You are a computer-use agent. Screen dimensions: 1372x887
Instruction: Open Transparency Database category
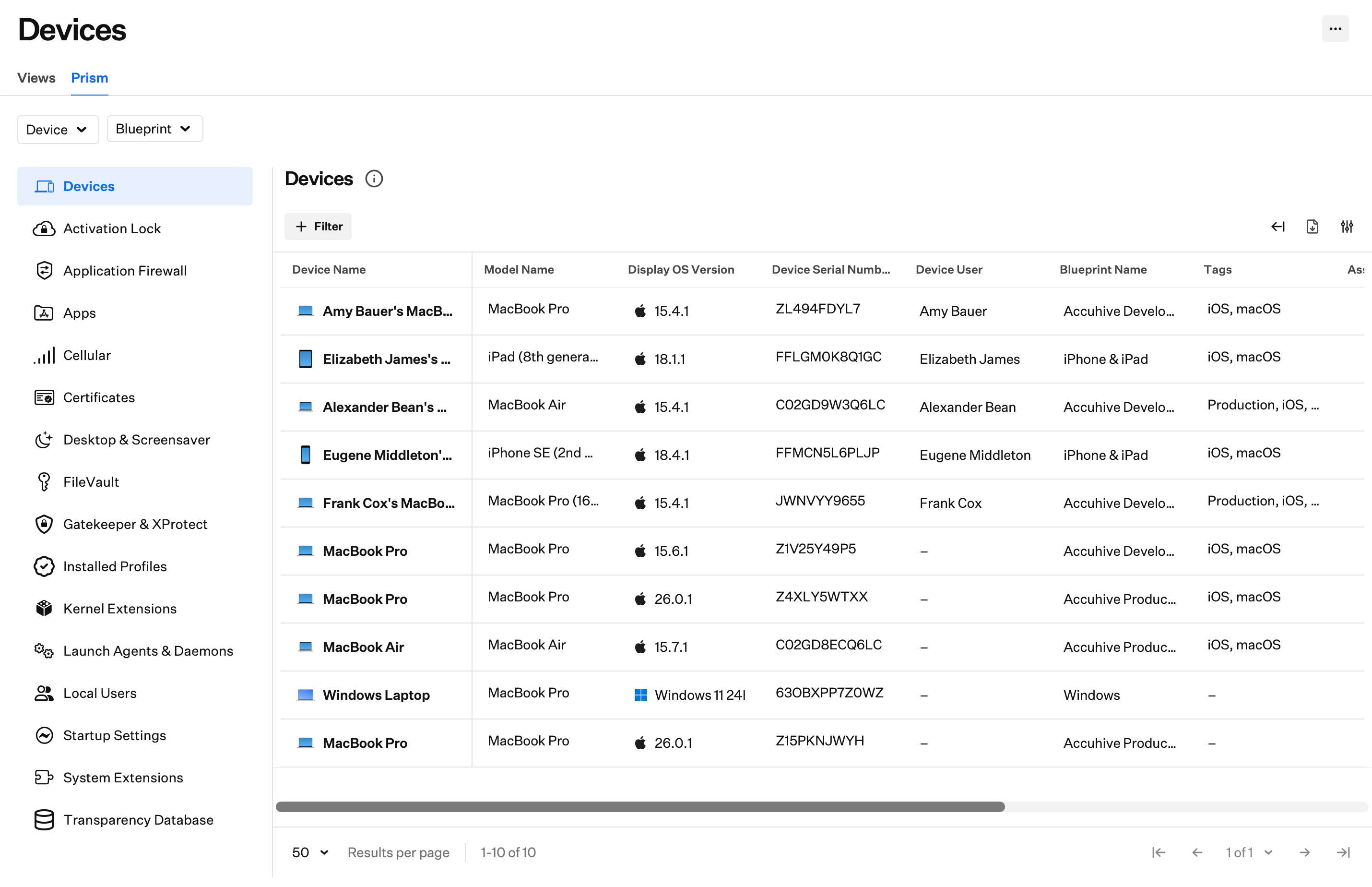pyautogui.click(x=135, y=820)
